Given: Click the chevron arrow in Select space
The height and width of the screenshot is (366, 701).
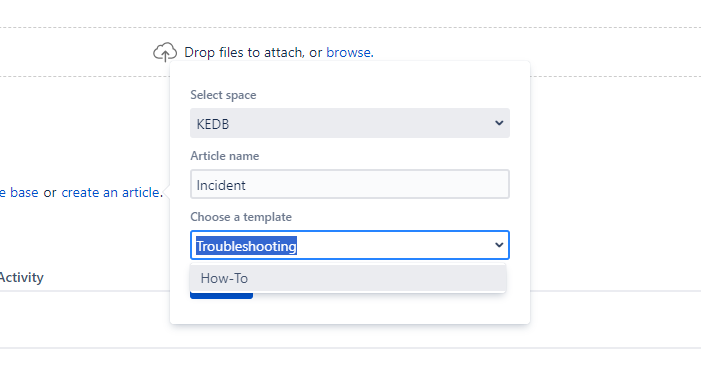Looking at the screenshot, I should click(499, 123).
